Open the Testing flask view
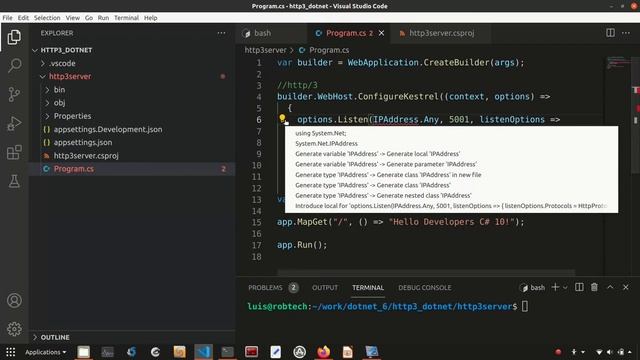 point(14,181)
